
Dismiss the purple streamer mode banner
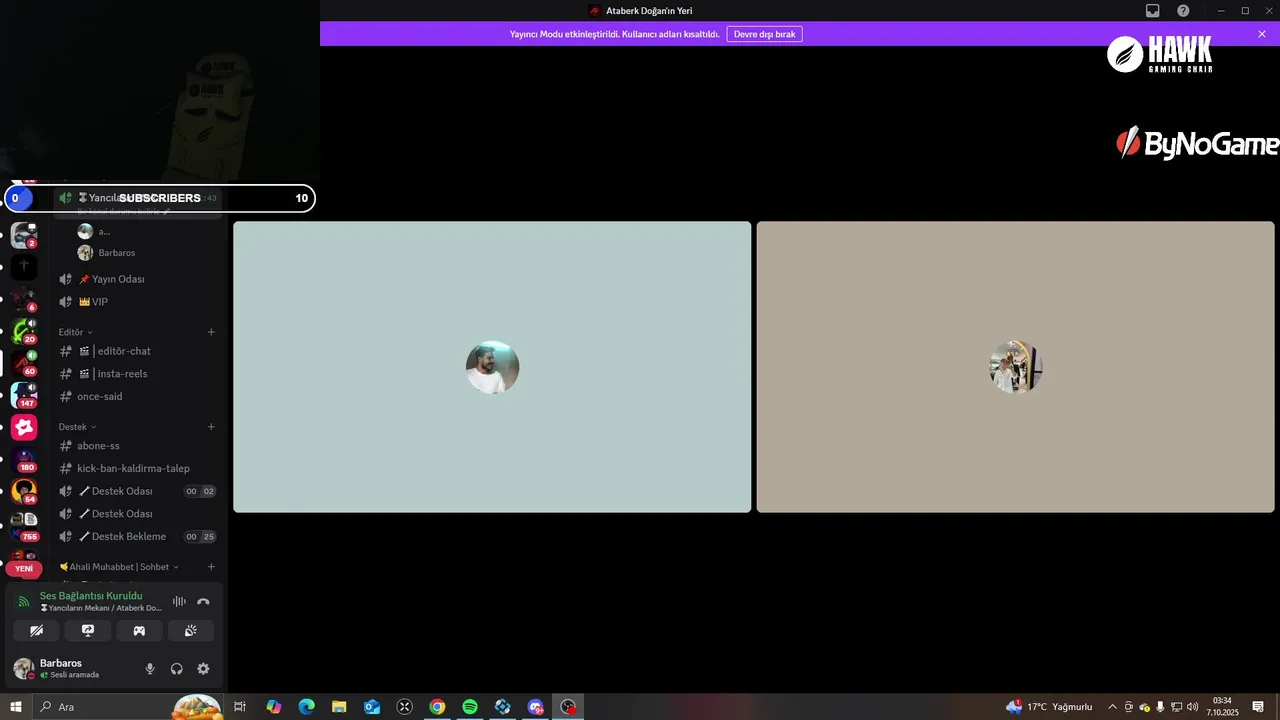pos(1262,34)
